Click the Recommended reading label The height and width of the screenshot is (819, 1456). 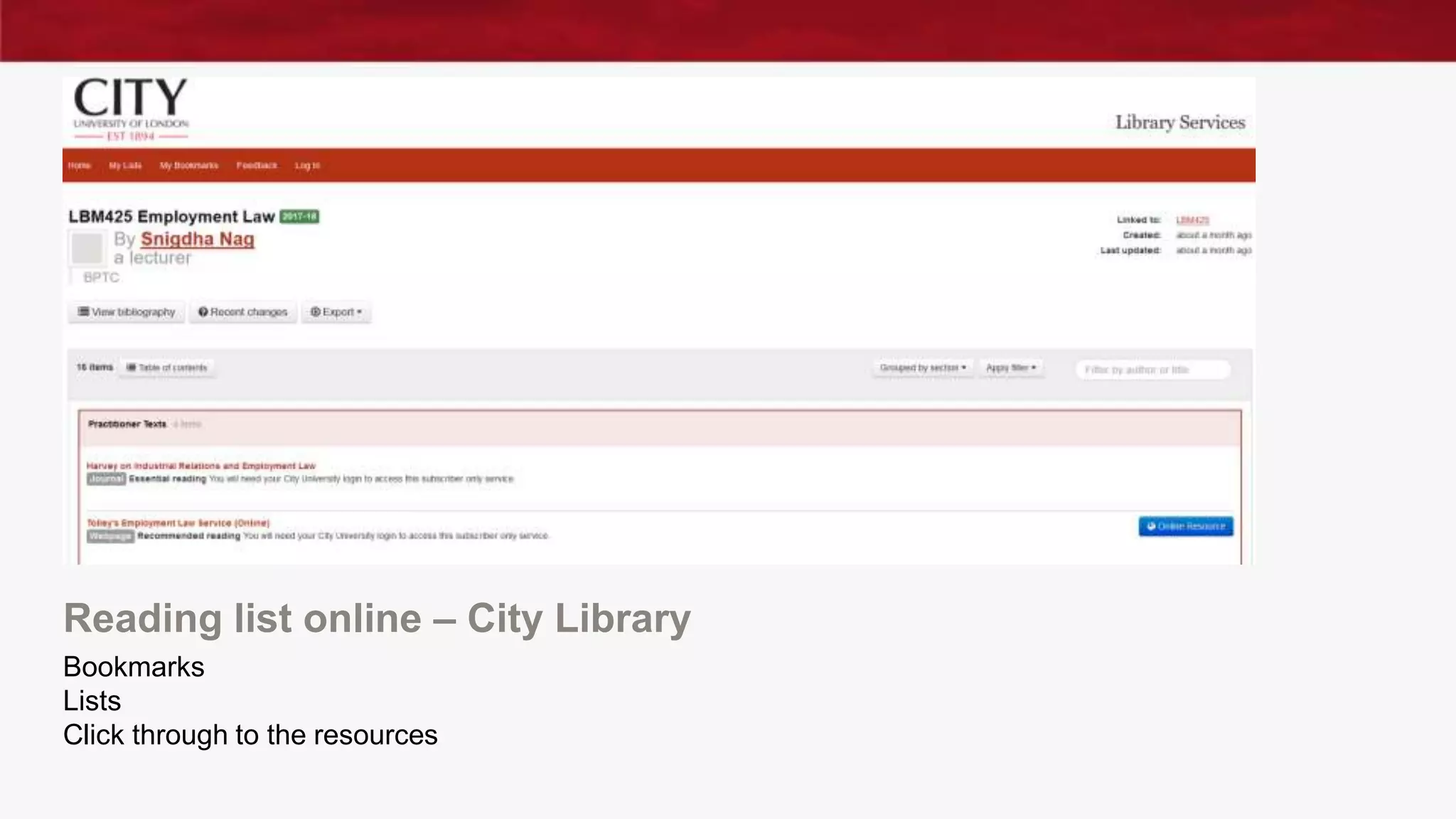pyautogui.click(x=189, y=536)
